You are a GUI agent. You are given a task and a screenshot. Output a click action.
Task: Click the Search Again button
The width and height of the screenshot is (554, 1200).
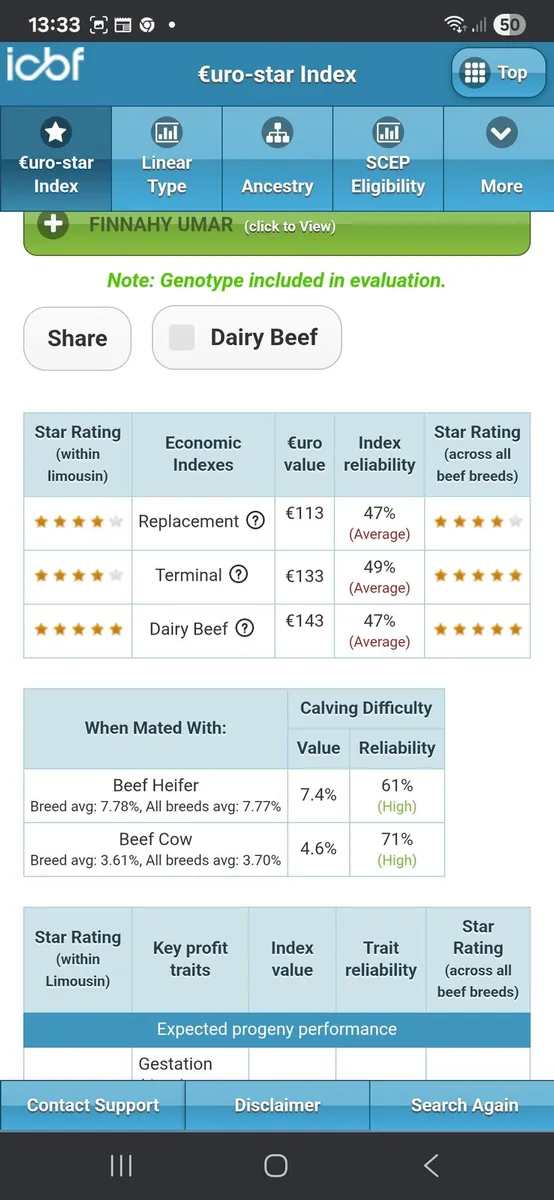[x=464, y=1105]
